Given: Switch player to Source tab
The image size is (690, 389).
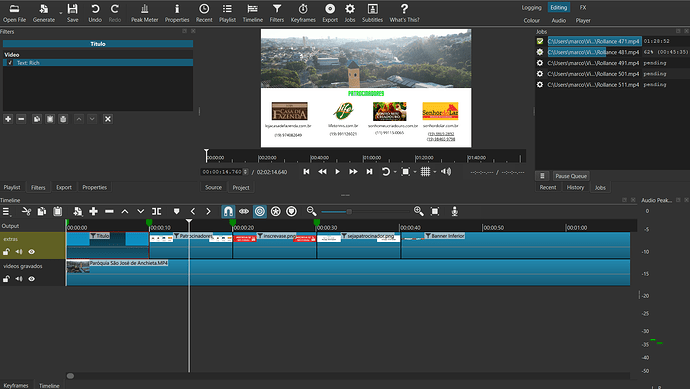Looking at the screenshot, I should (x=213, y=187).
